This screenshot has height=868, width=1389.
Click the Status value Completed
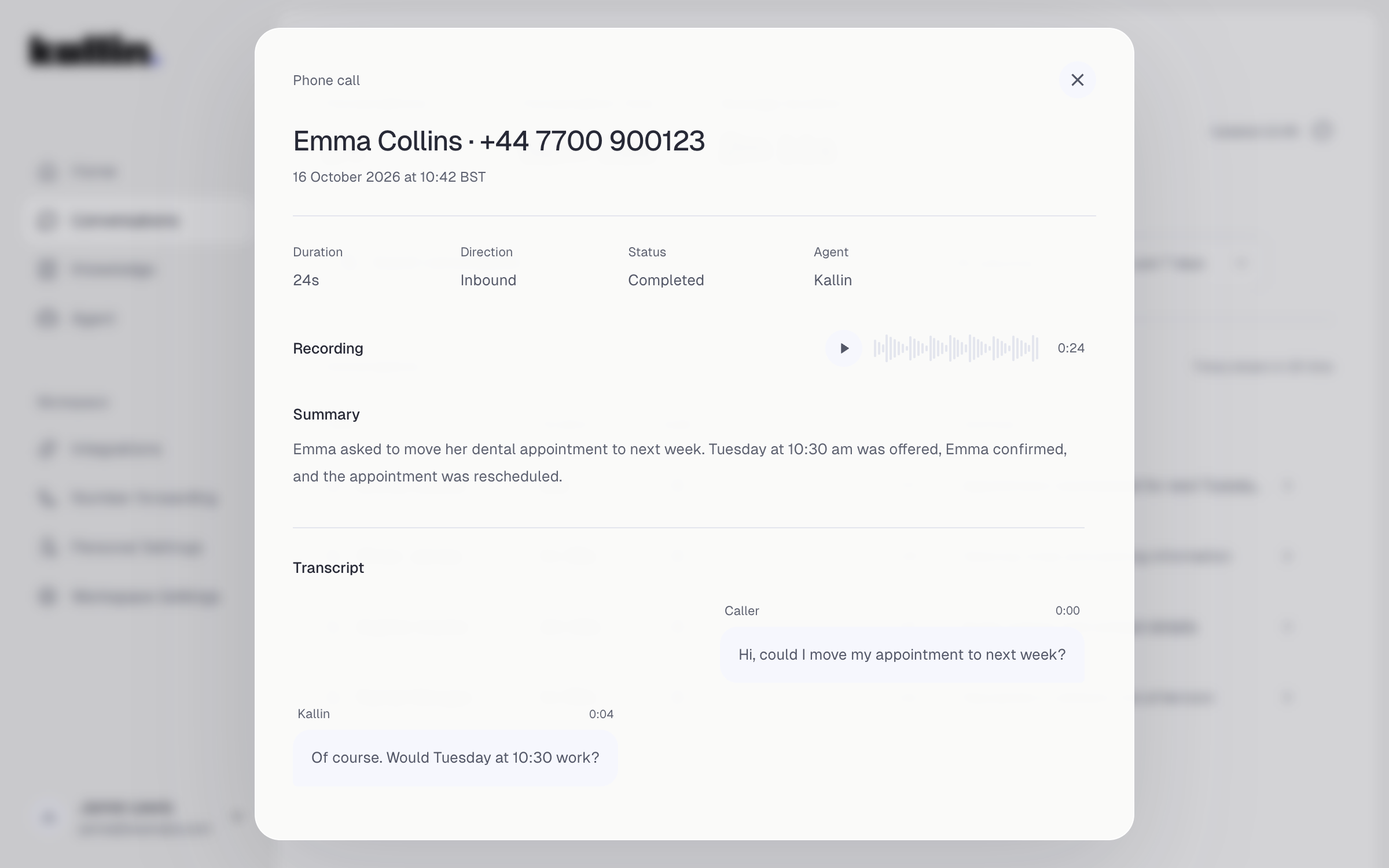click(x=666, y=280)
